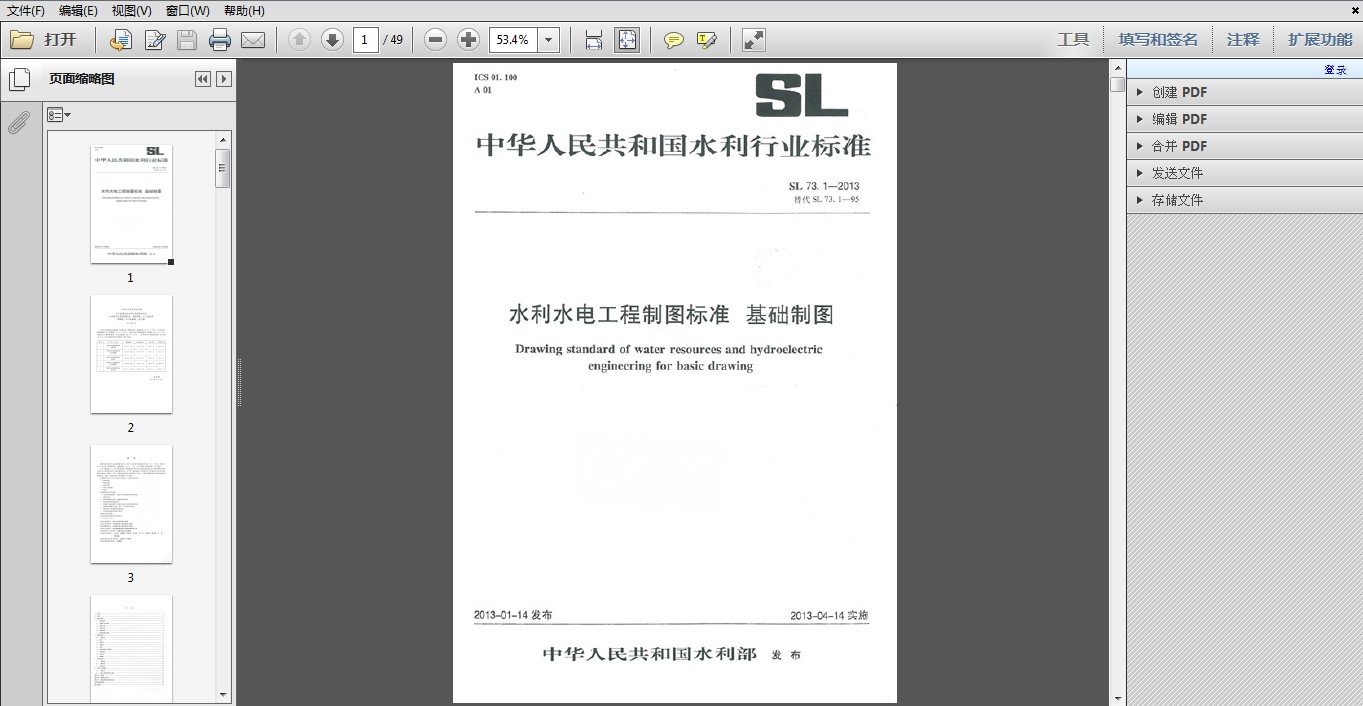Click document scrollbar down arrow
The image size is (1363, 706).
point(1118,698)
